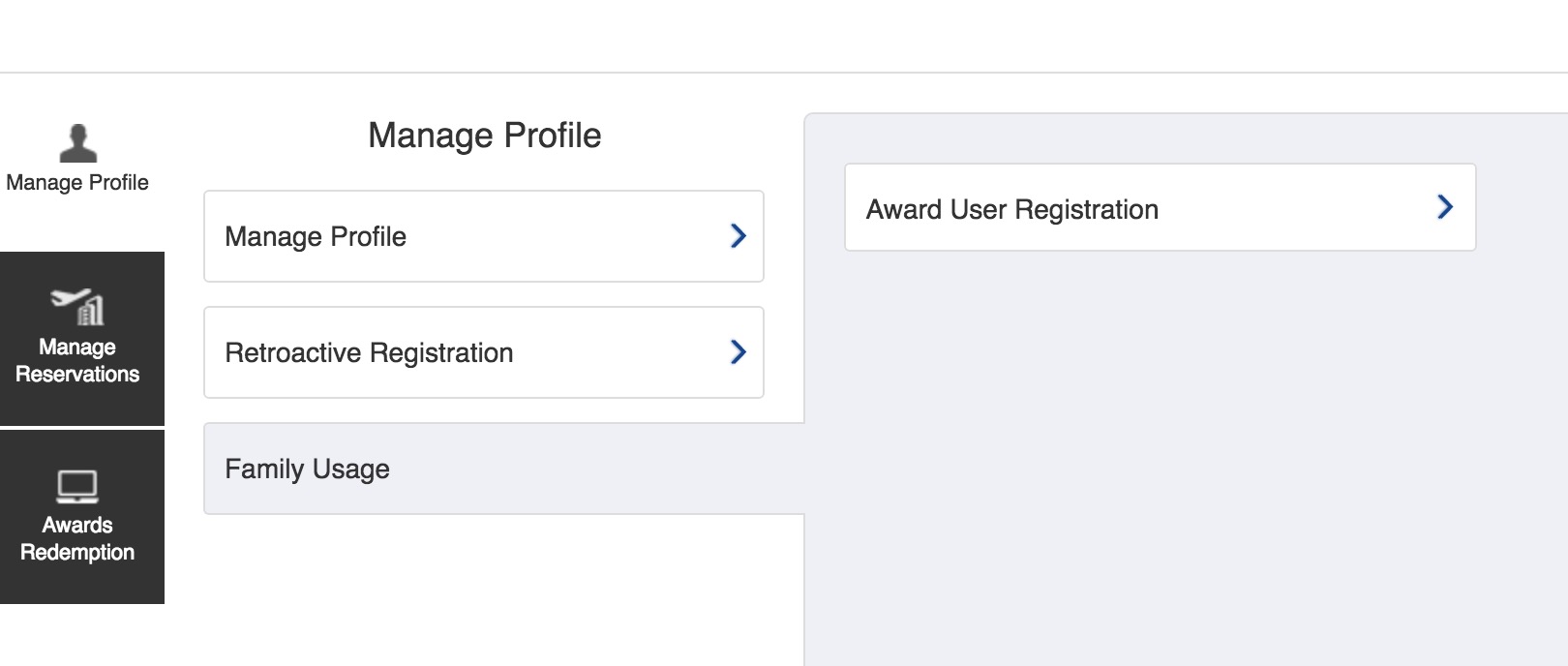Image resolution: width=1568 pixels, height=666 pixels.
Task: Click the blue arrow beside Award User Registration
Action: coord(1444,207)
